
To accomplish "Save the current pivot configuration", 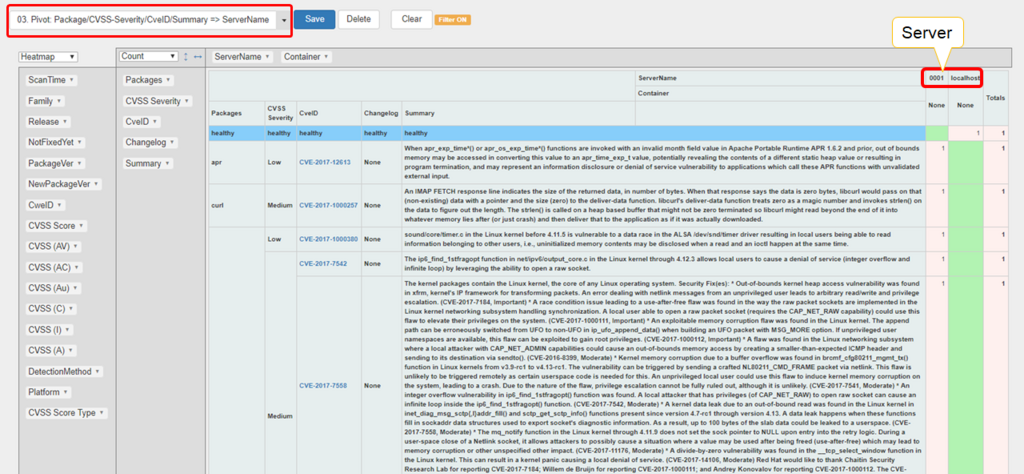I will click(x=314, y=19).
